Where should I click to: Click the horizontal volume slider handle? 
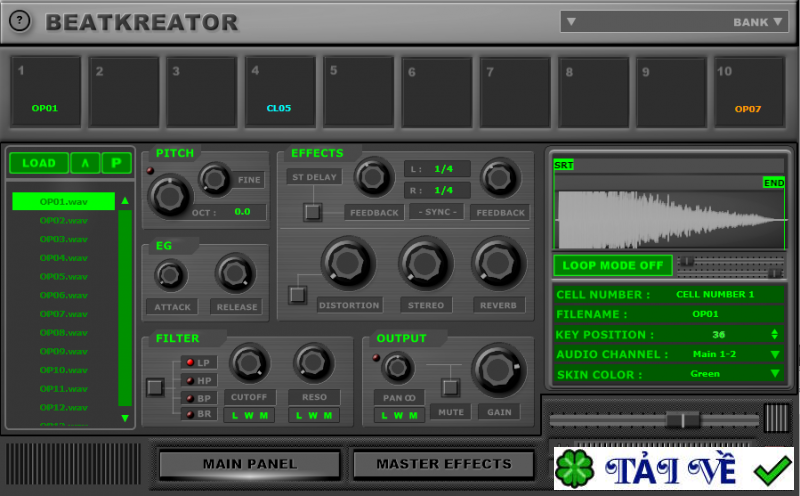click(683, 420)
